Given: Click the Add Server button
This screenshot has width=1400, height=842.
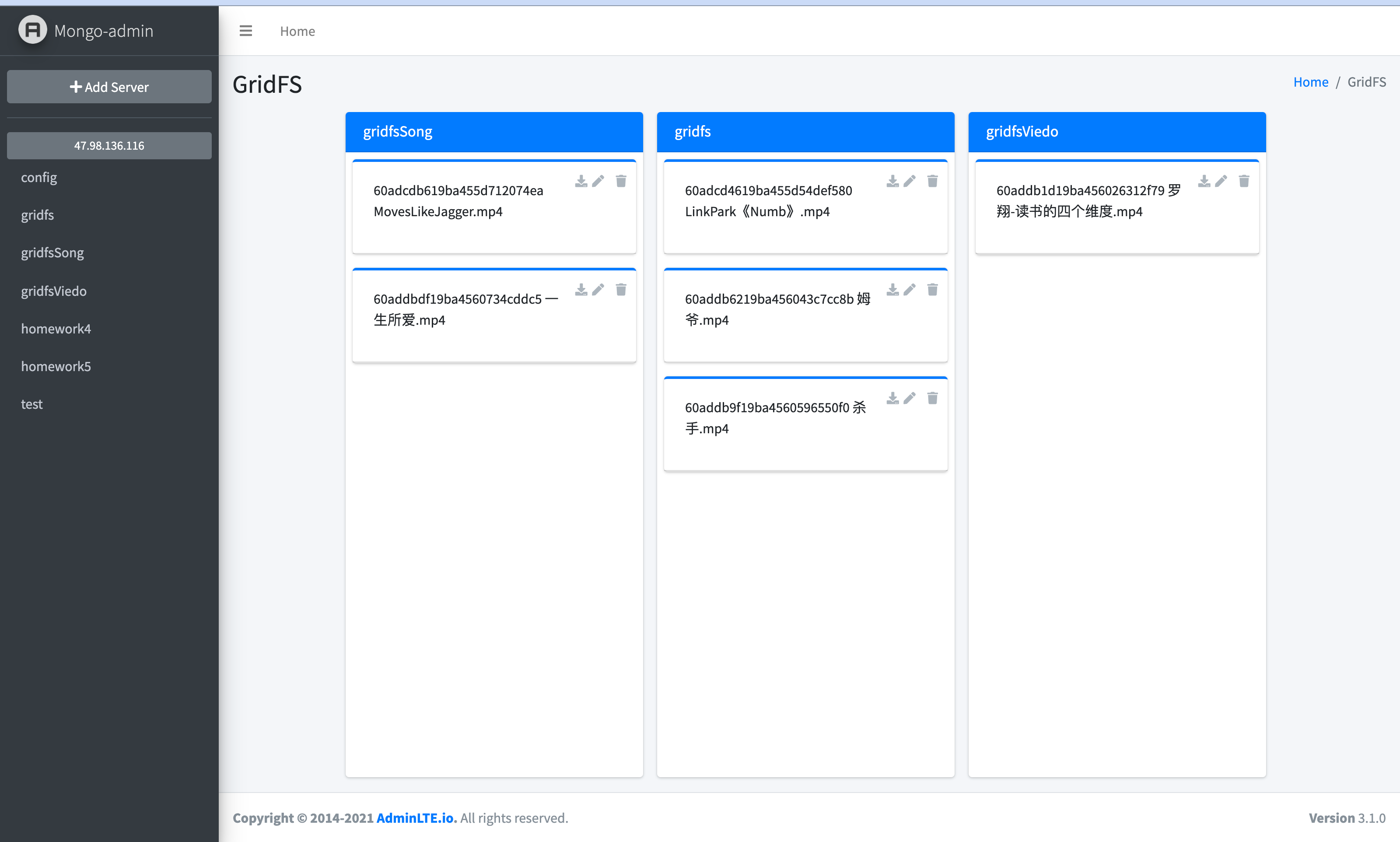Looking at the screenshot, I should pos(109,87).
